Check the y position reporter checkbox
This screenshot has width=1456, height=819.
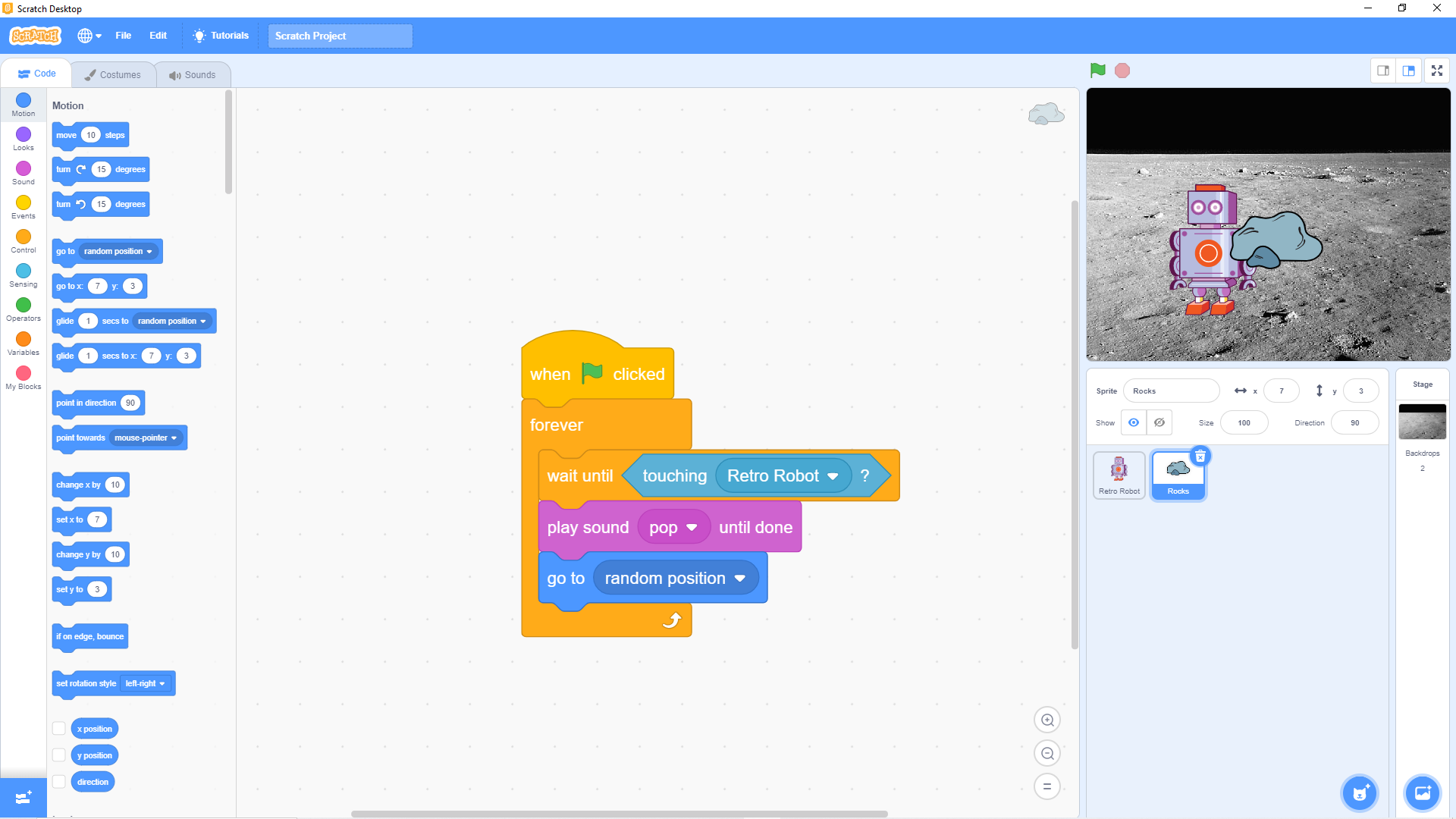pyautogui.click(x=58, y=755)
